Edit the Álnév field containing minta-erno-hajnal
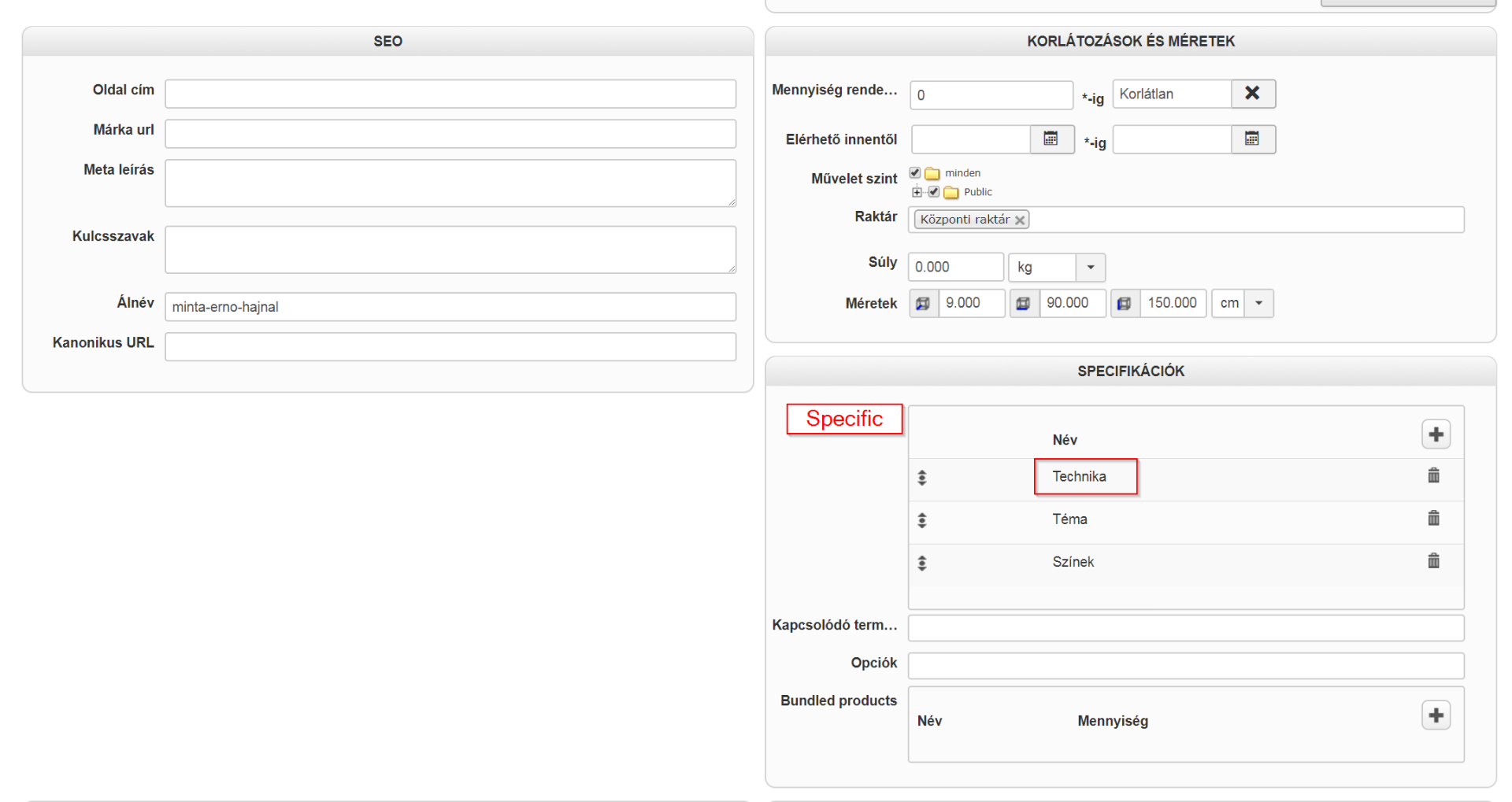The image size is (1512, 802). 450,307
